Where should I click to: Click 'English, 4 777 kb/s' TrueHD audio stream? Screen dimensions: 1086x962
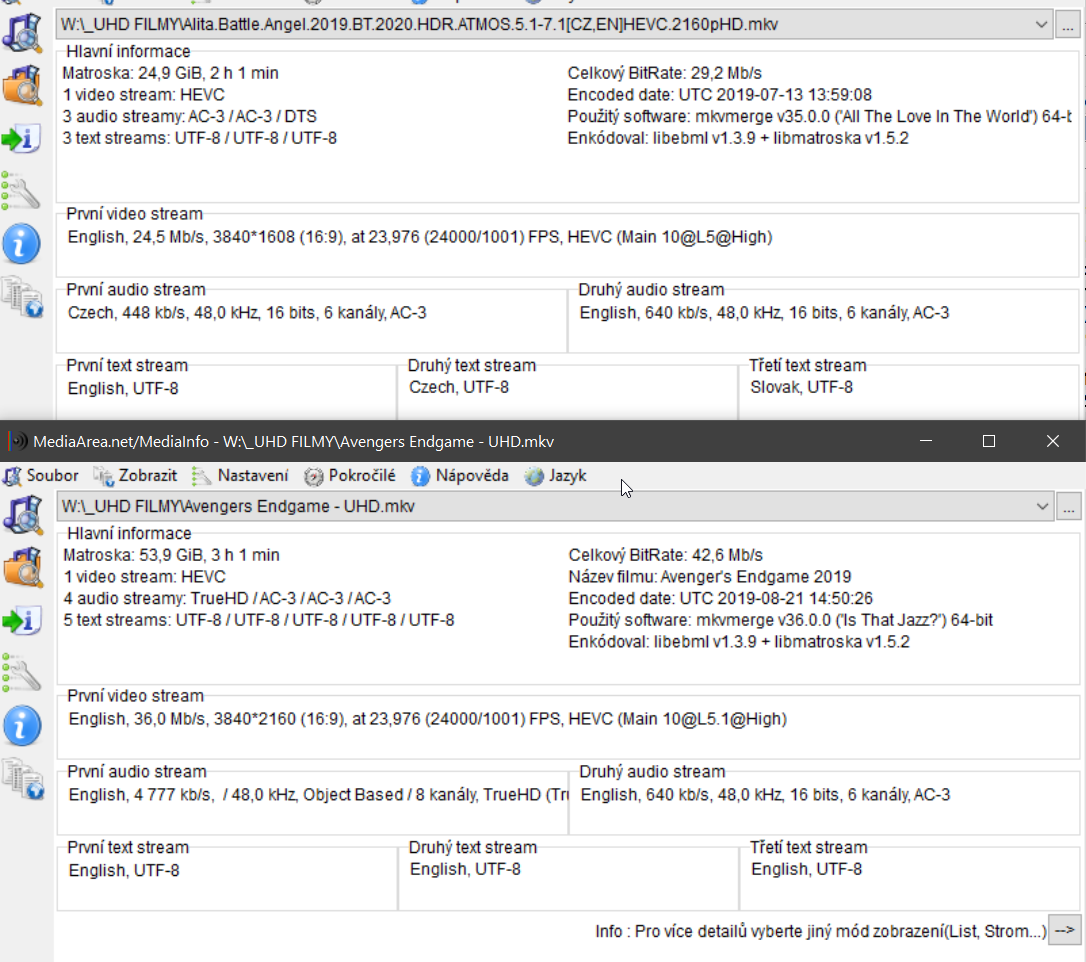click(x=318, y=794)
